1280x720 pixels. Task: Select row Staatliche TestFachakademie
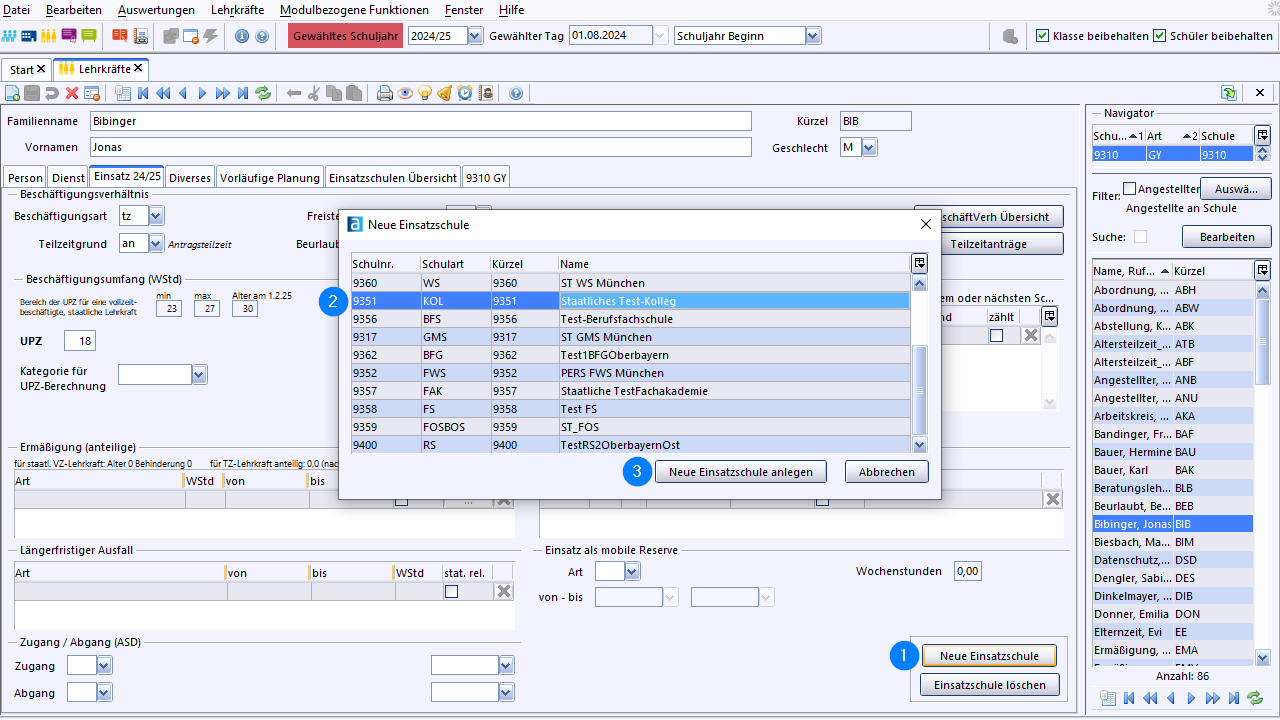(630, 391)
